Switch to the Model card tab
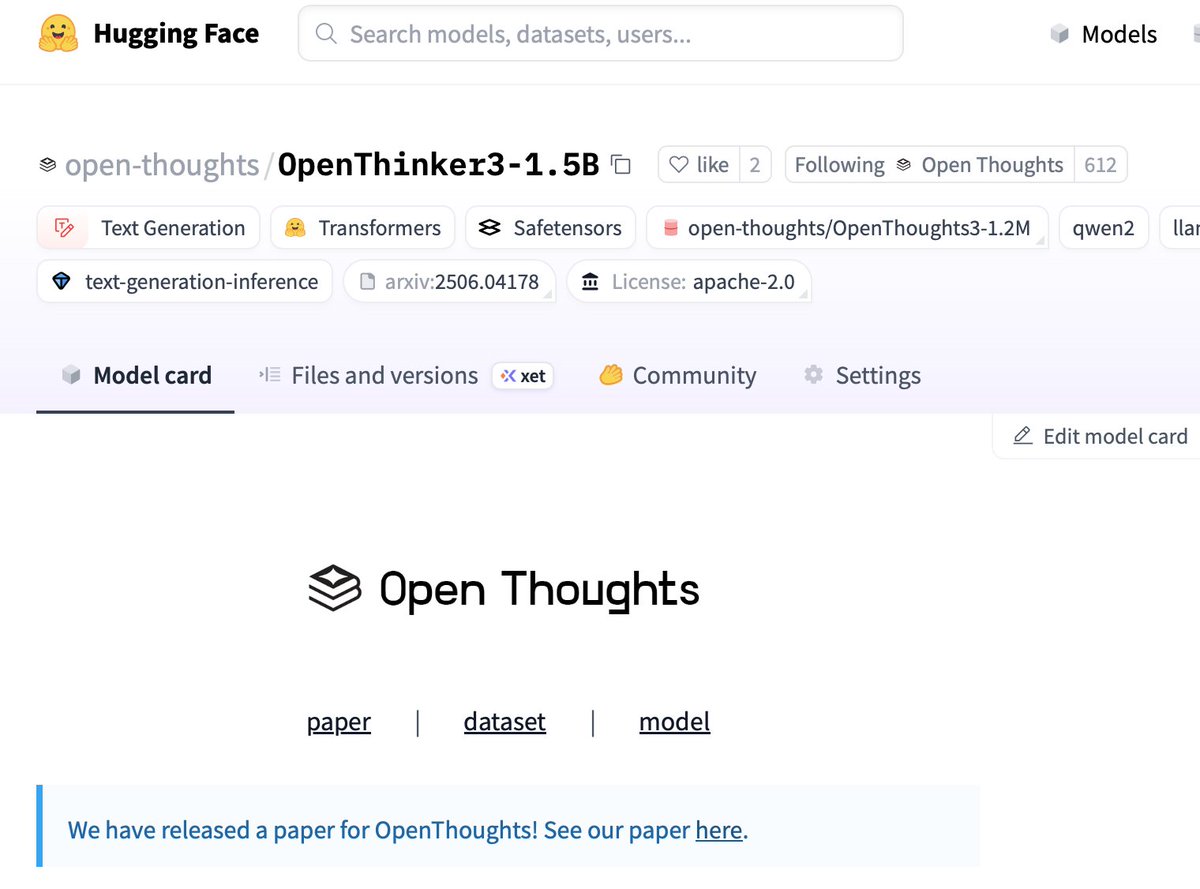Screen dimensions: 1200x889 (136, 375)
